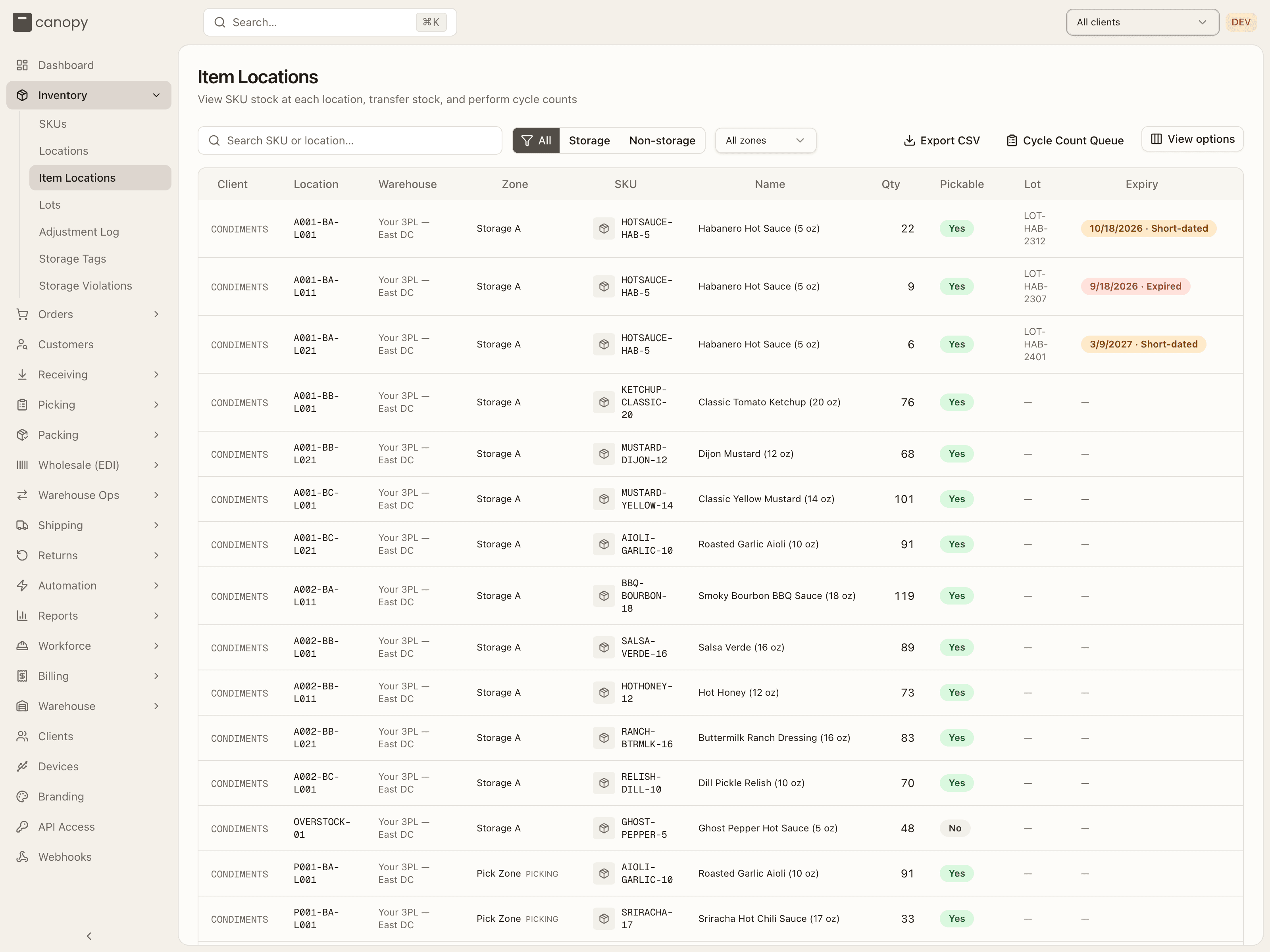This screenshot has width=1270, height=952.
Task: Click the Clients people icon in the sidebar
Action: pyautogui.click(x=22, y=736)
